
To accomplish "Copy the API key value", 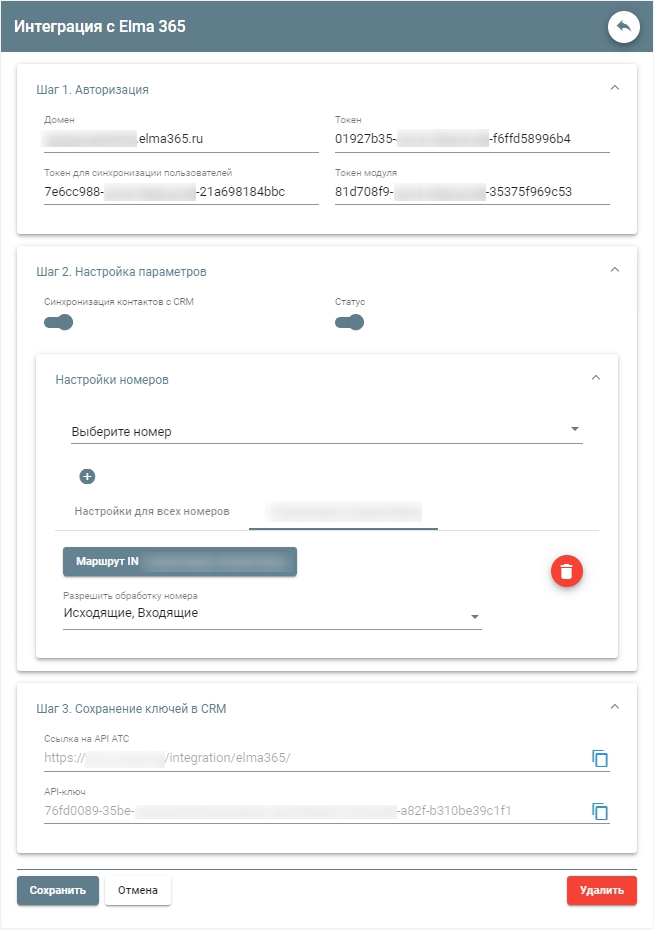I will coord(600,811).
